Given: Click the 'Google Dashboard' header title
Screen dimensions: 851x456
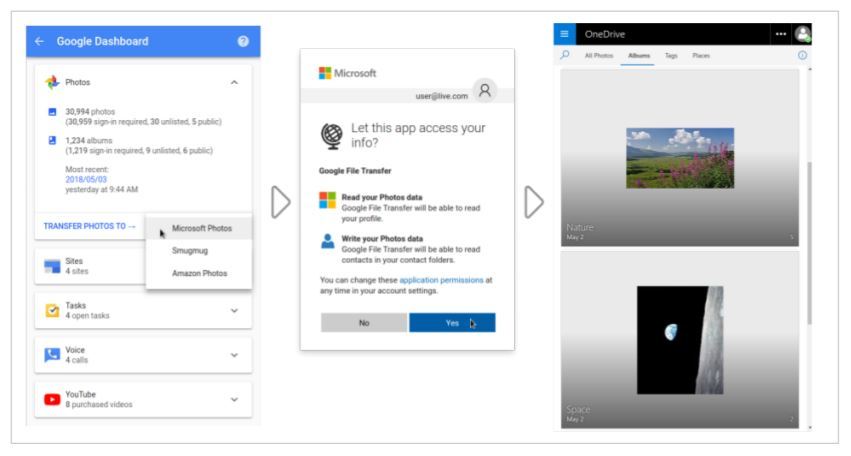Looking at the screenshot, I should click(103, 41).
